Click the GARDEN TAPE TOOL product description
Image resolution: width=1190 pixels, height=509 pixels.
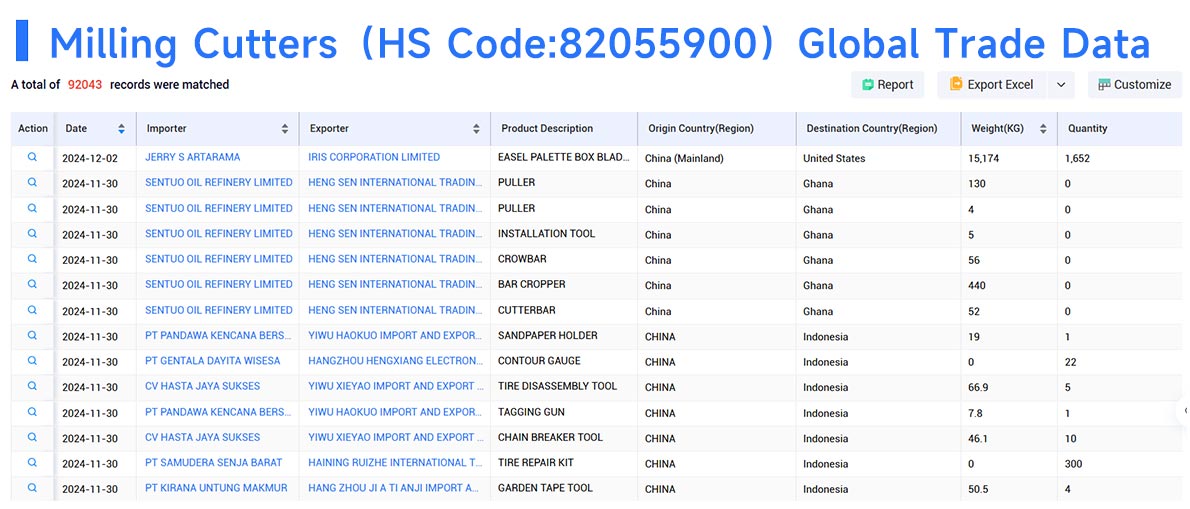coord(545,488)
